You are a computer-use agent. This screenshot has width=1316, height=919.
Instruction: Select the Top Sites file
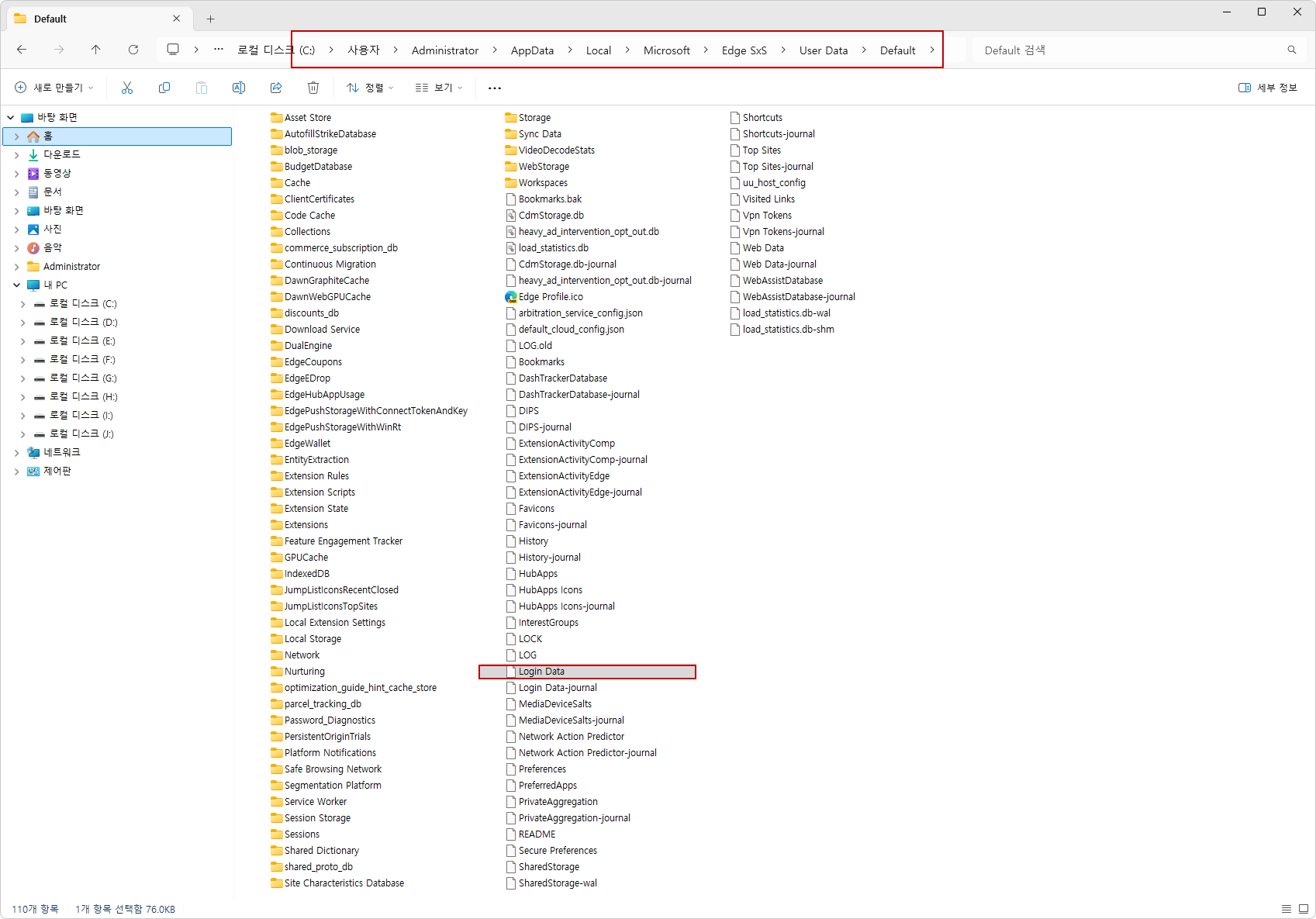(x=755, y=150)
